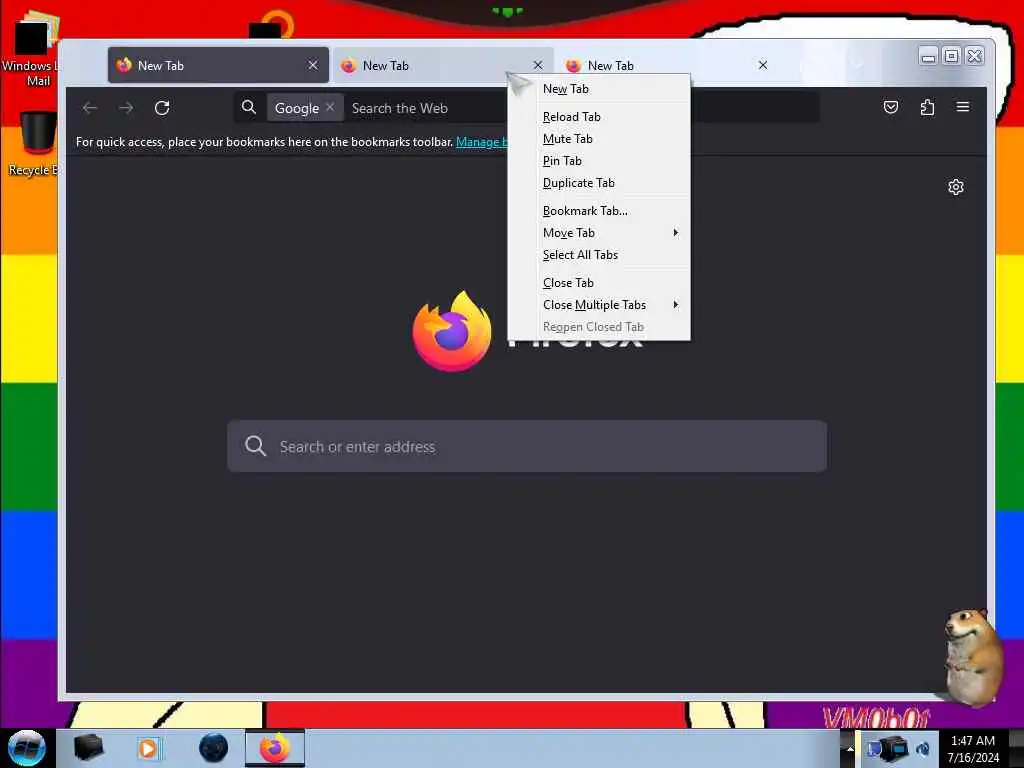Select Mute Tab from the context menu
This screenshot has width=1024, height=768.
pyautogui.click(x=599, y=139)
